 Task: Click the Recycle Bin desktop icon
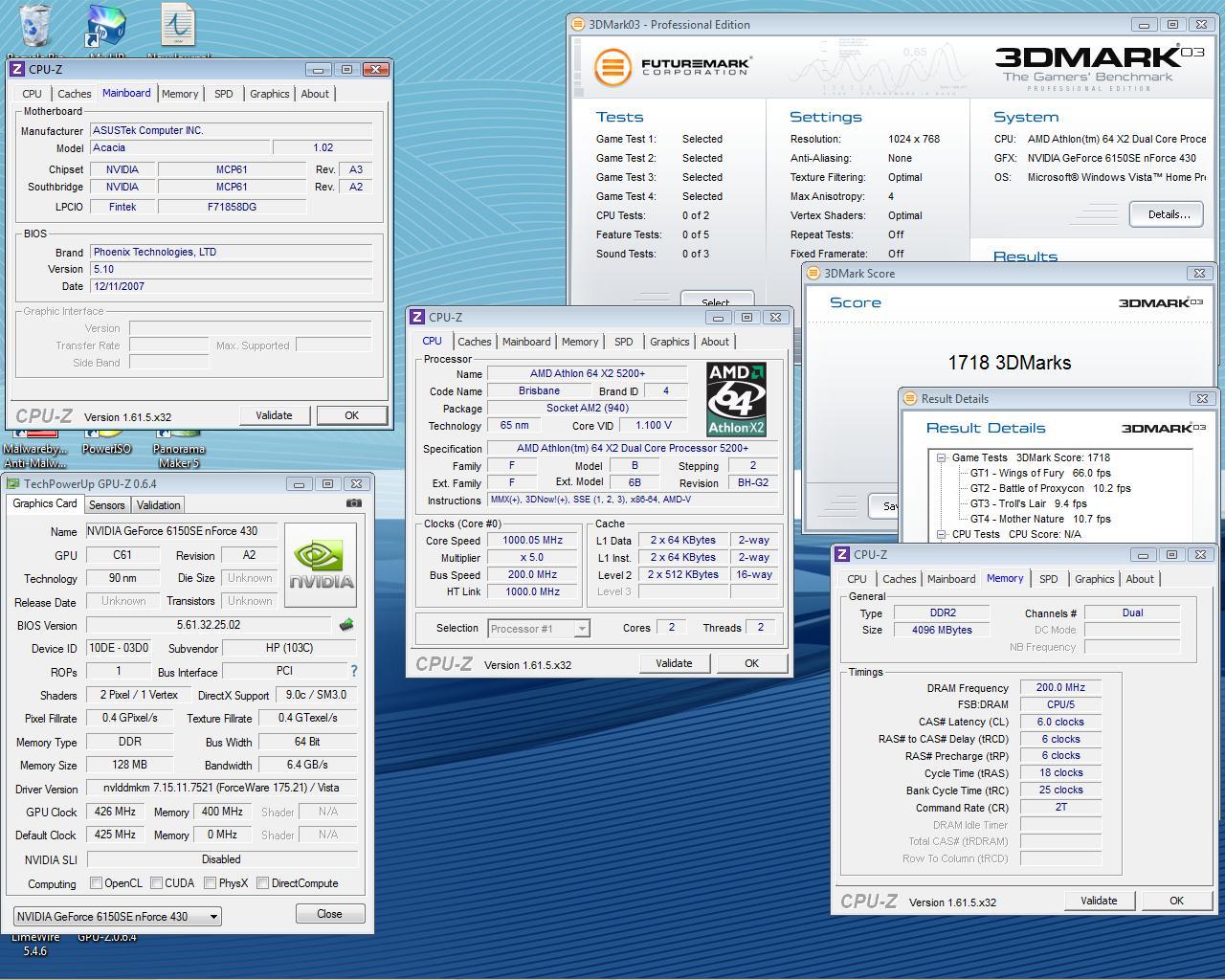coord(35,27)
